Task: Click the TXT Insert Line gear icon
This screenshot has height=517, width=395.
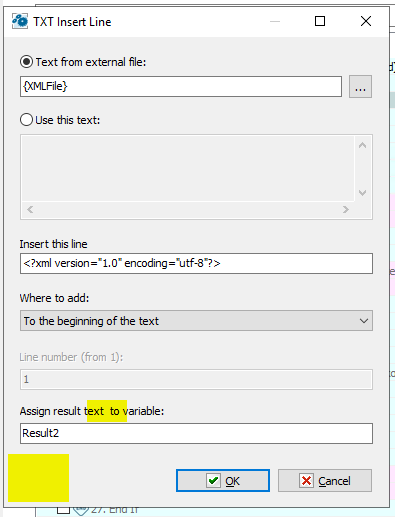Action: click(x=20, y=21)
